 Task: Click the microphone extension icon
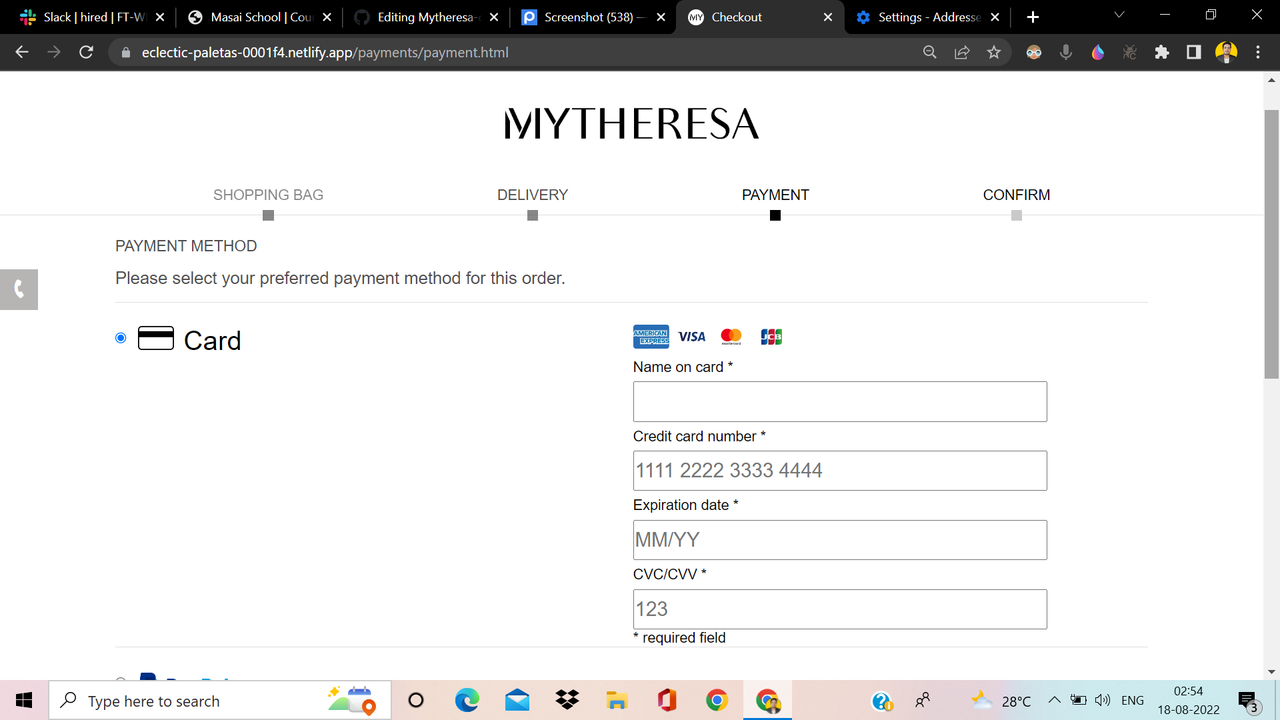(x=1066, y=52)
